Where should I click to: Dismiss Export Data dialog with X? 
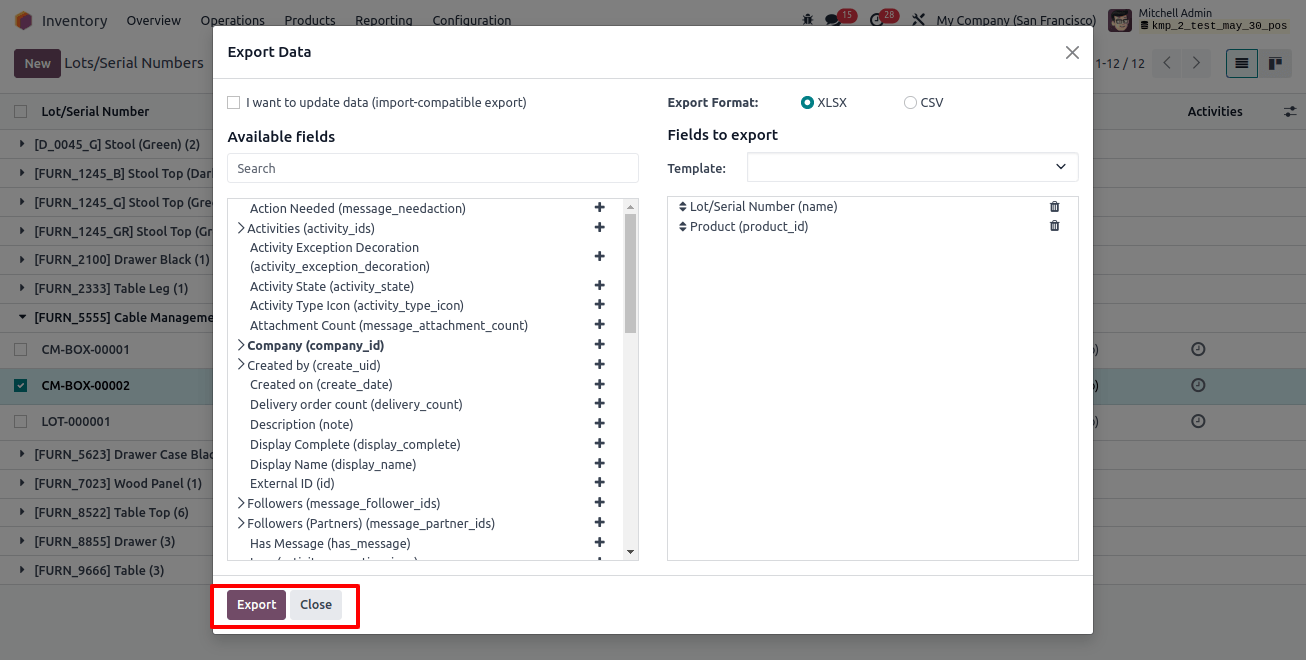(1072, 52)
